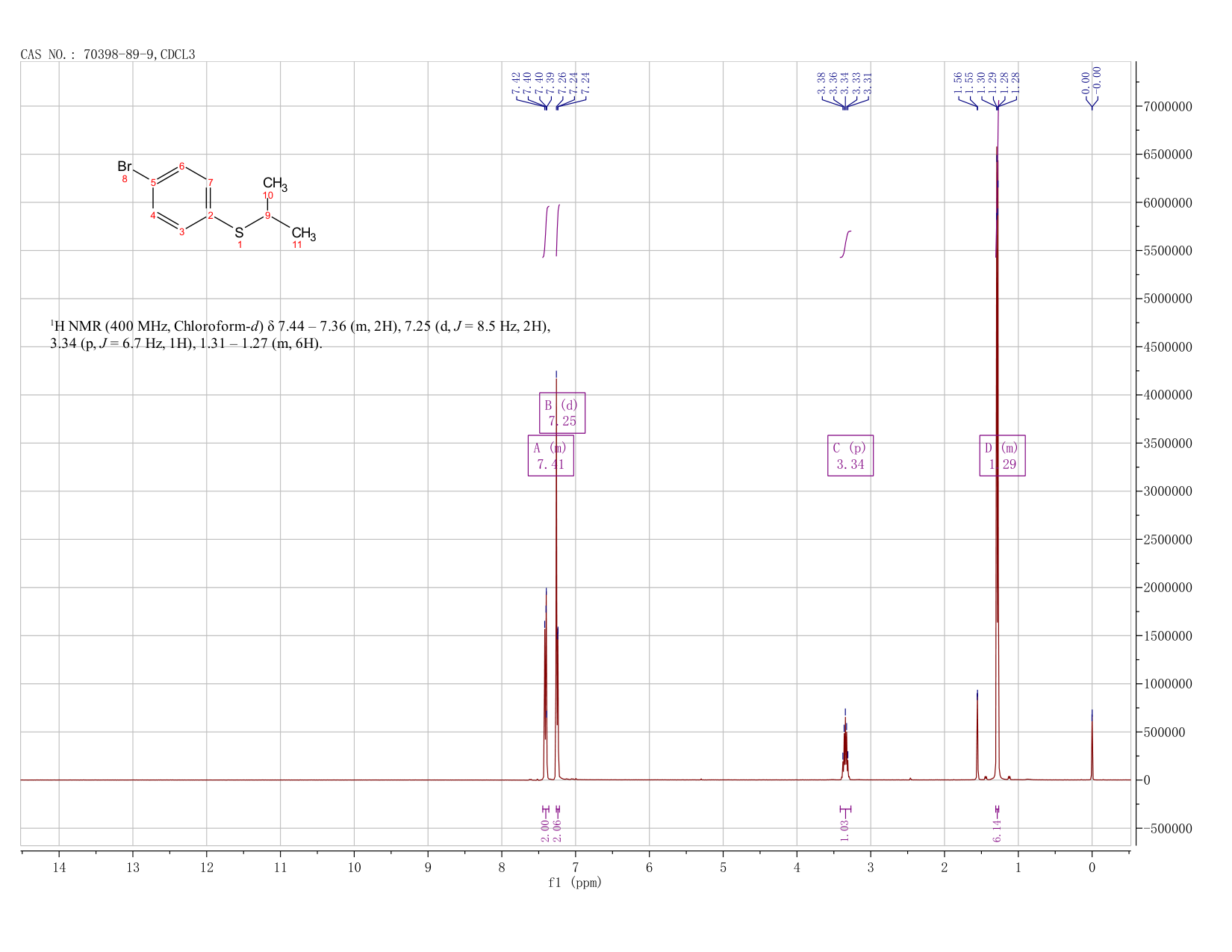
Task: Click the C (p) 3.34 multiplet box
Action: [850, 455]
